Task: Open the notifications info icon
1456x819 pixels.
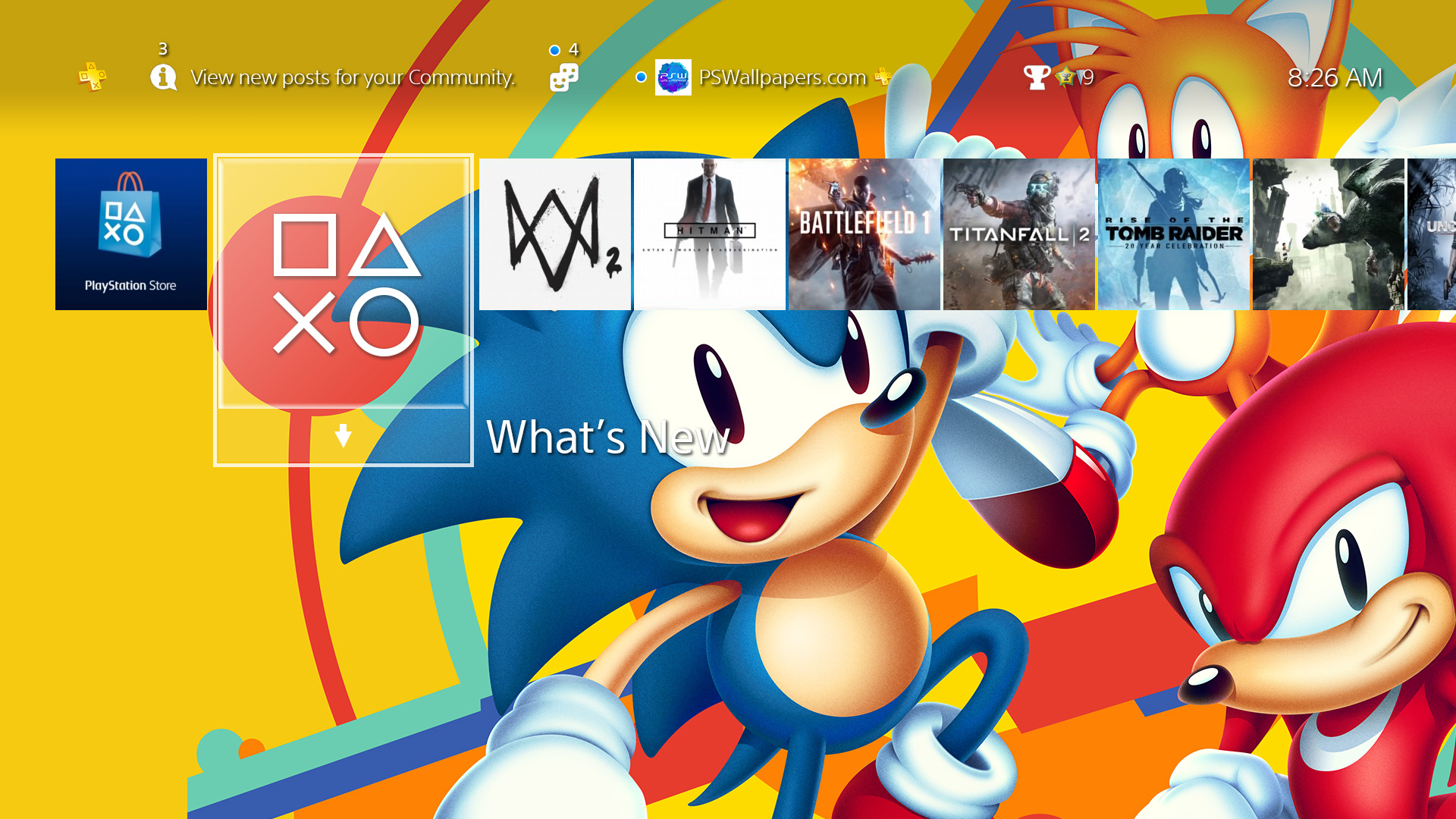Action: point(163,77)
